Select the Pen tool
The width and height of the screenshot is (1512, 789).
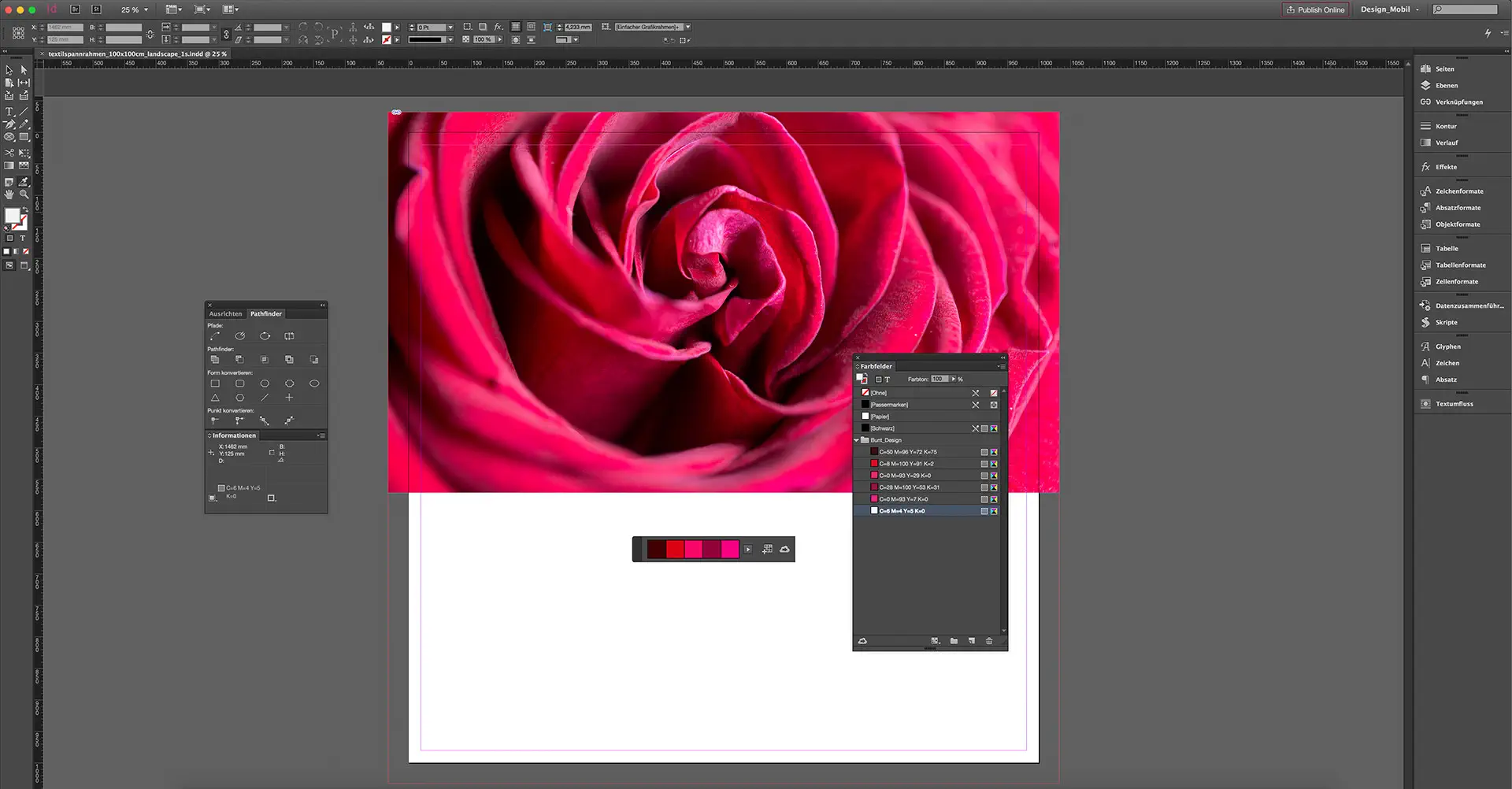click(x=9, y=124)
